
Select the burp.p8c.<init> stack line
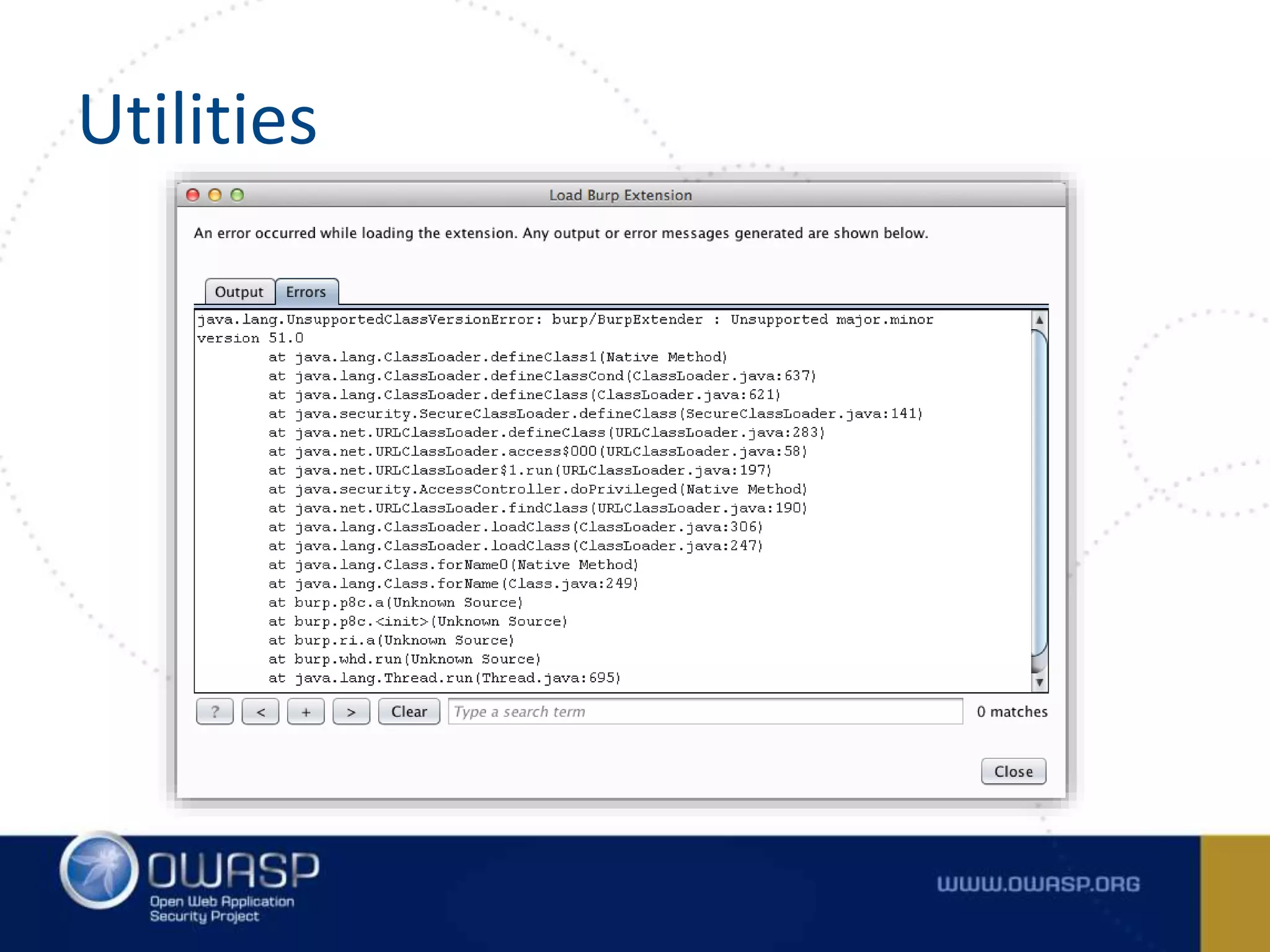419,622
